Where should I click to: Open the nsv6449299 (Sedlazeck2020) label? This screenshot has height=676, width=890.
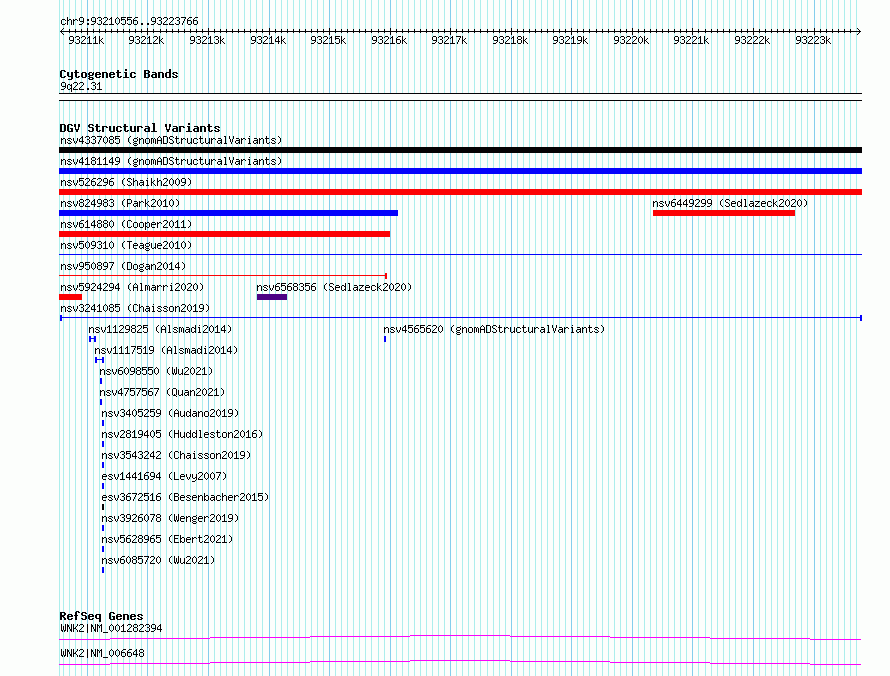coord(730,203)
